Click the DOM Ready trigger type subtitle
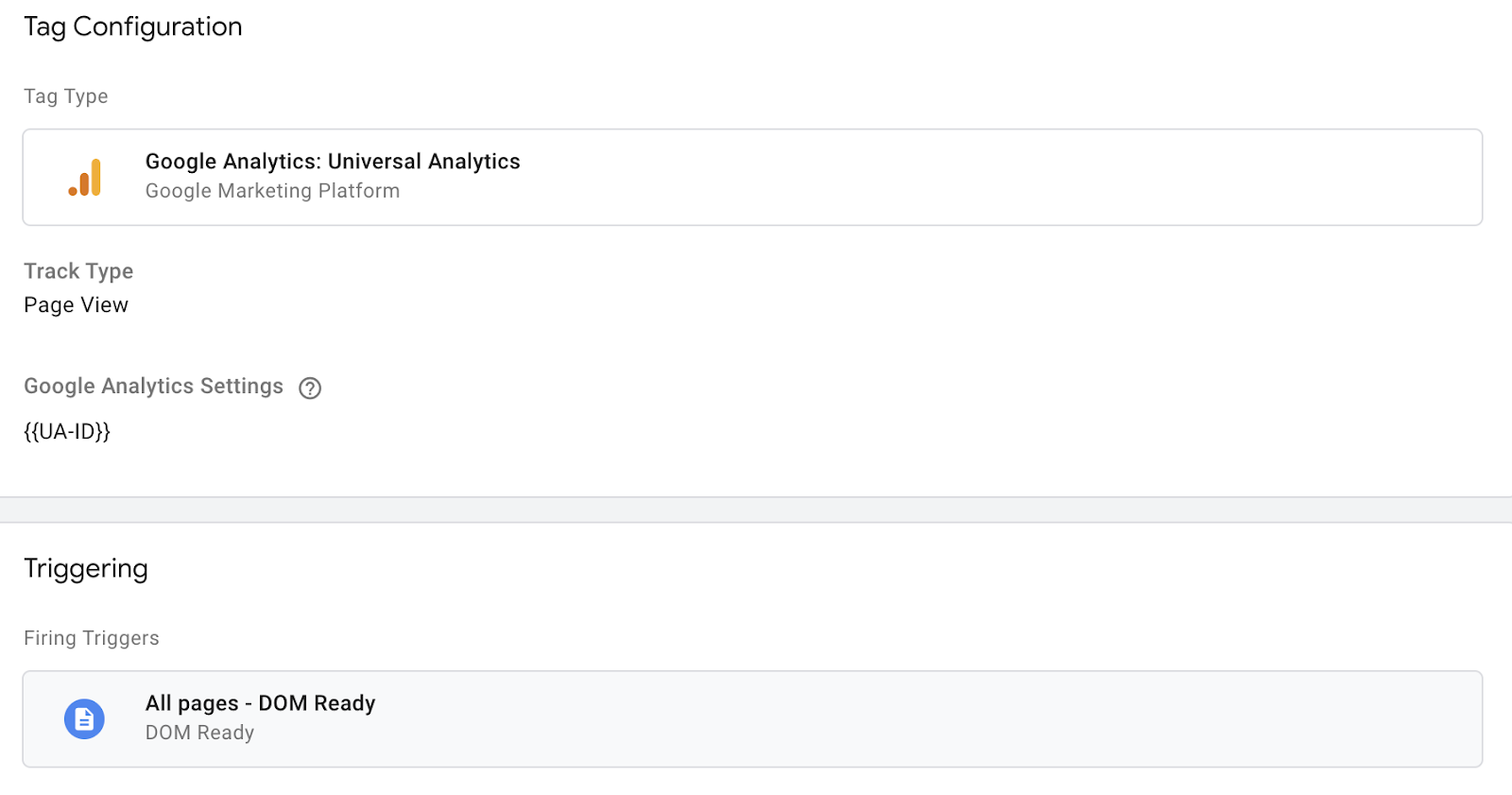1512x795 pixels. click(x=199, y=733)
